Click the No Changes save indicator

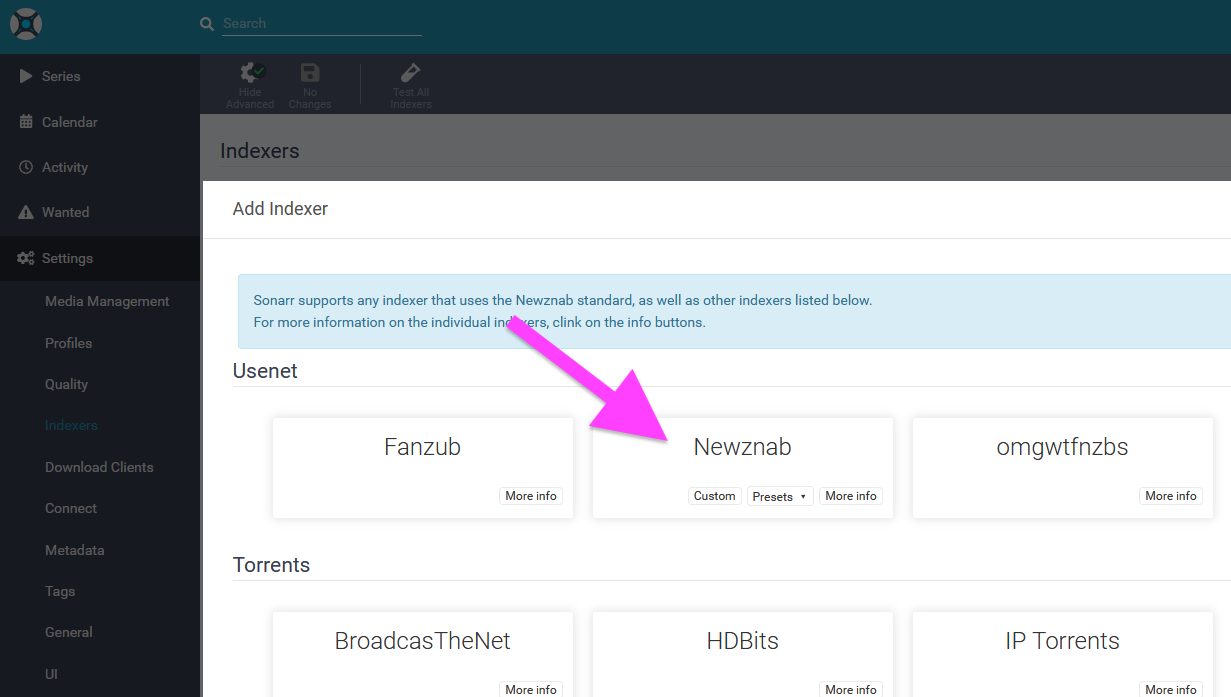pyautogui.click(x=309, y=84)
